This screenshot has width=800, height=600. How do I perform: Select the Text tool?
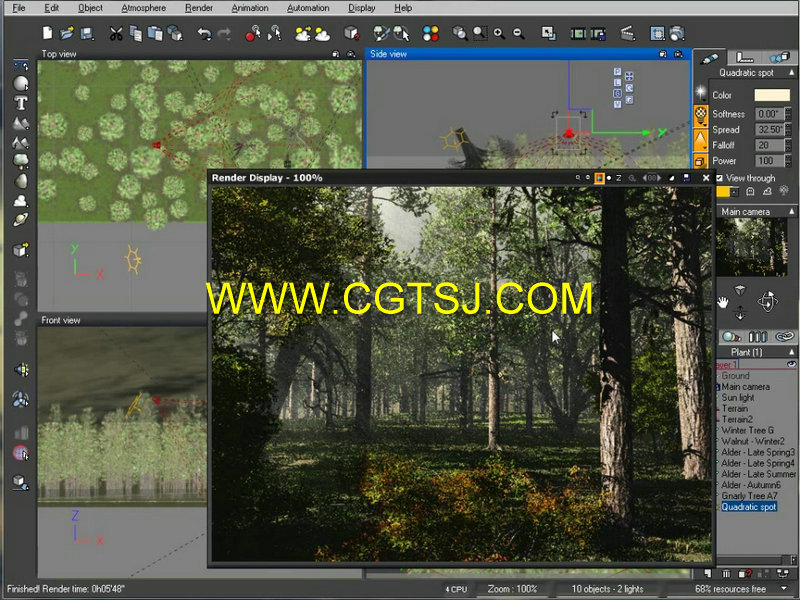tap(21, 103)
